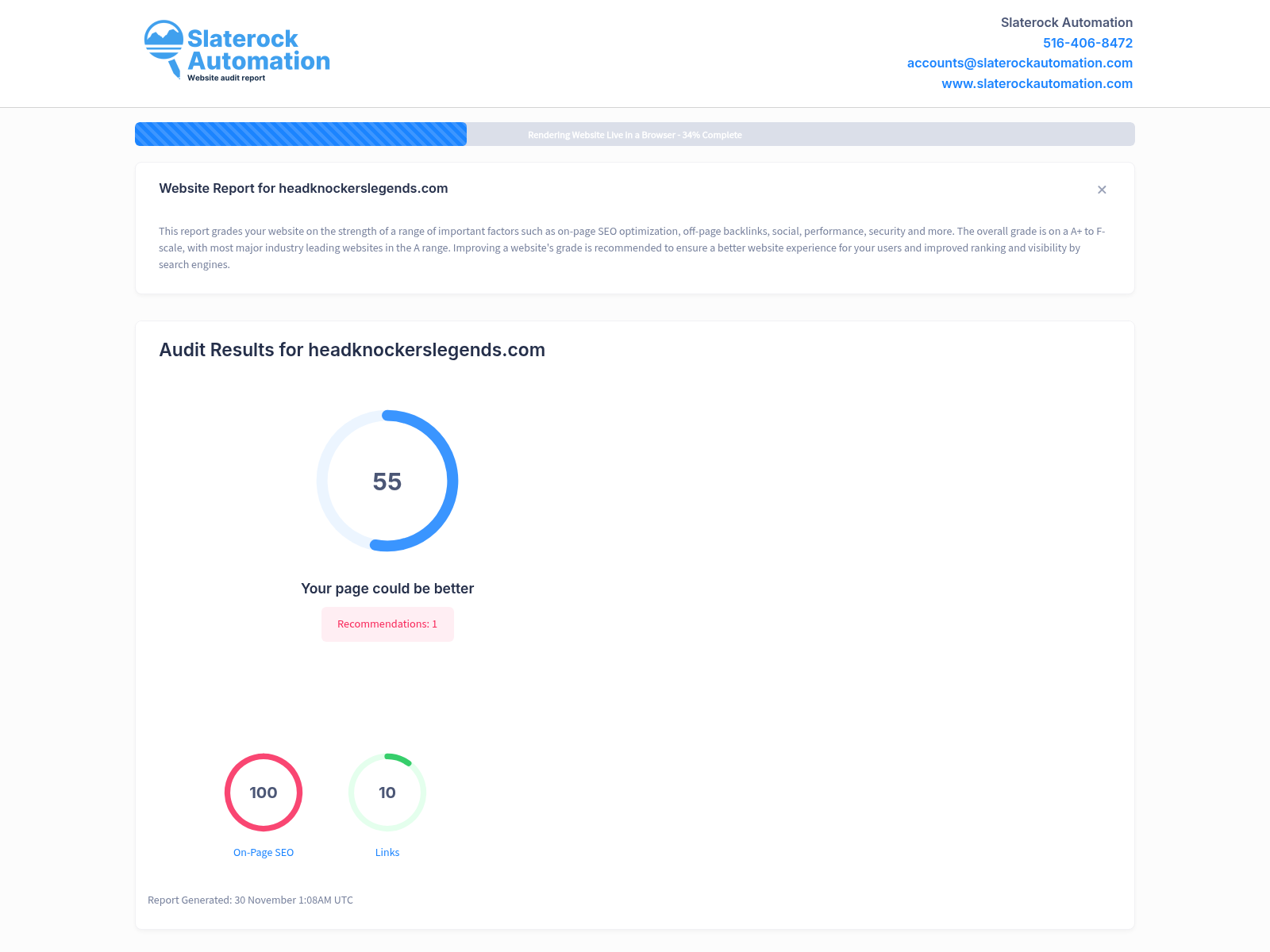
Task: Click the Your page could be better text
Action: [x=387, y=589]
